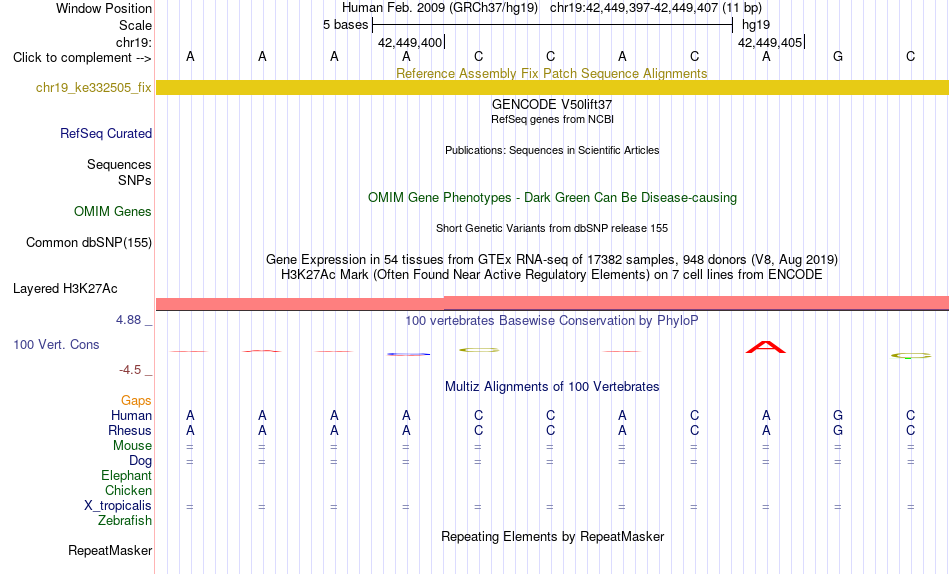The height and width of the screenshot is (574, 950).
Task: Click the 100 Vert. Cons label
Action: [x=56, y=344]
